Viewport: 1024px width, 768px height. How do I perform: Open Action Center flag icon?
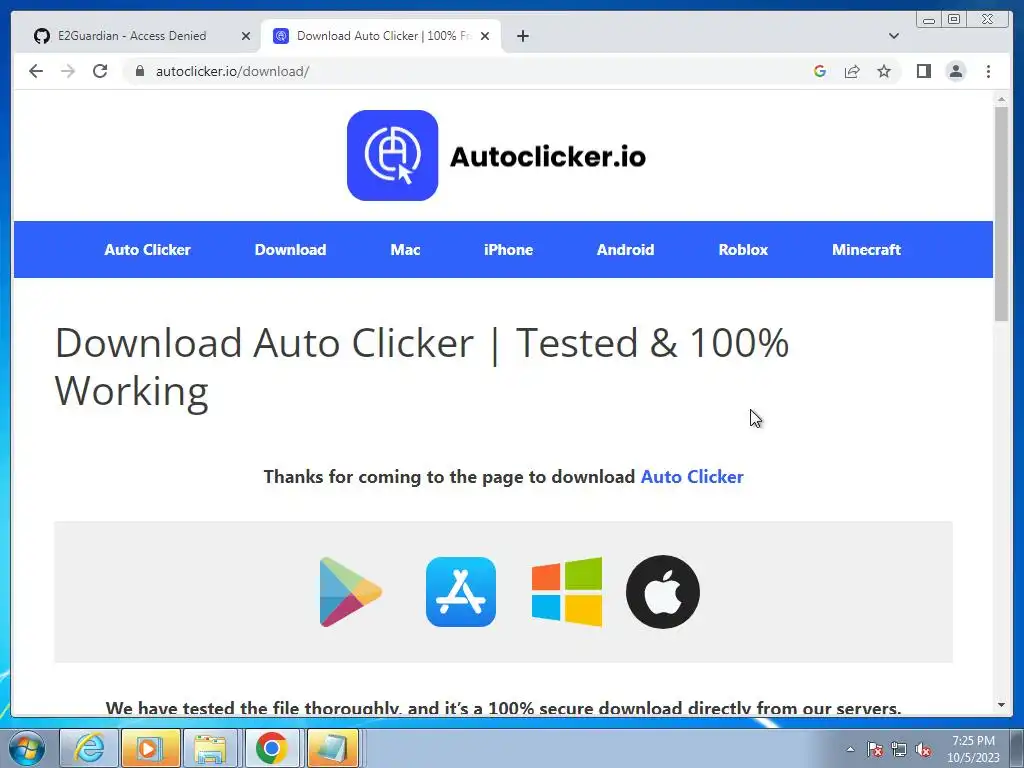(875, 749)
